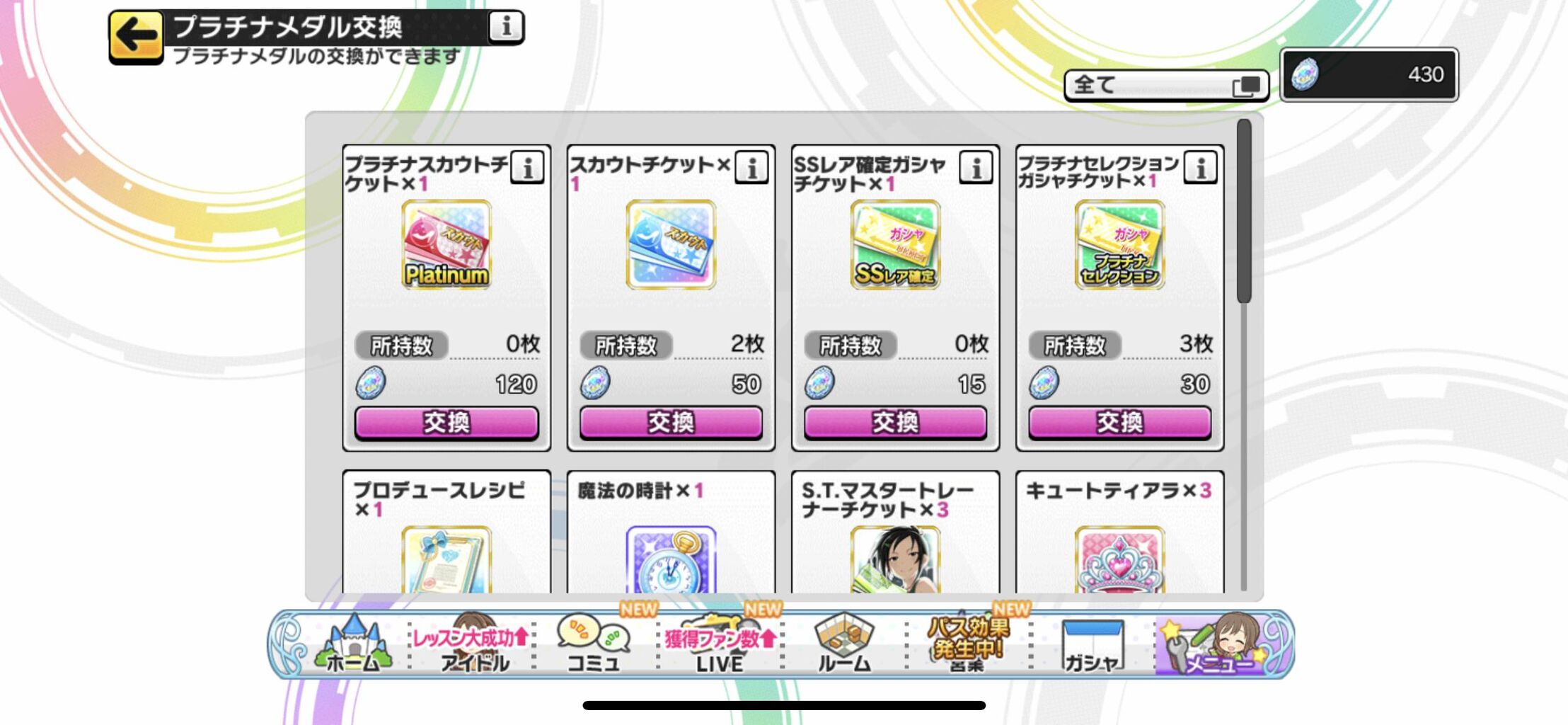1568x725 pixels.
Task: Switch to the LIVE tab
Action: click(x=720, y=644)
